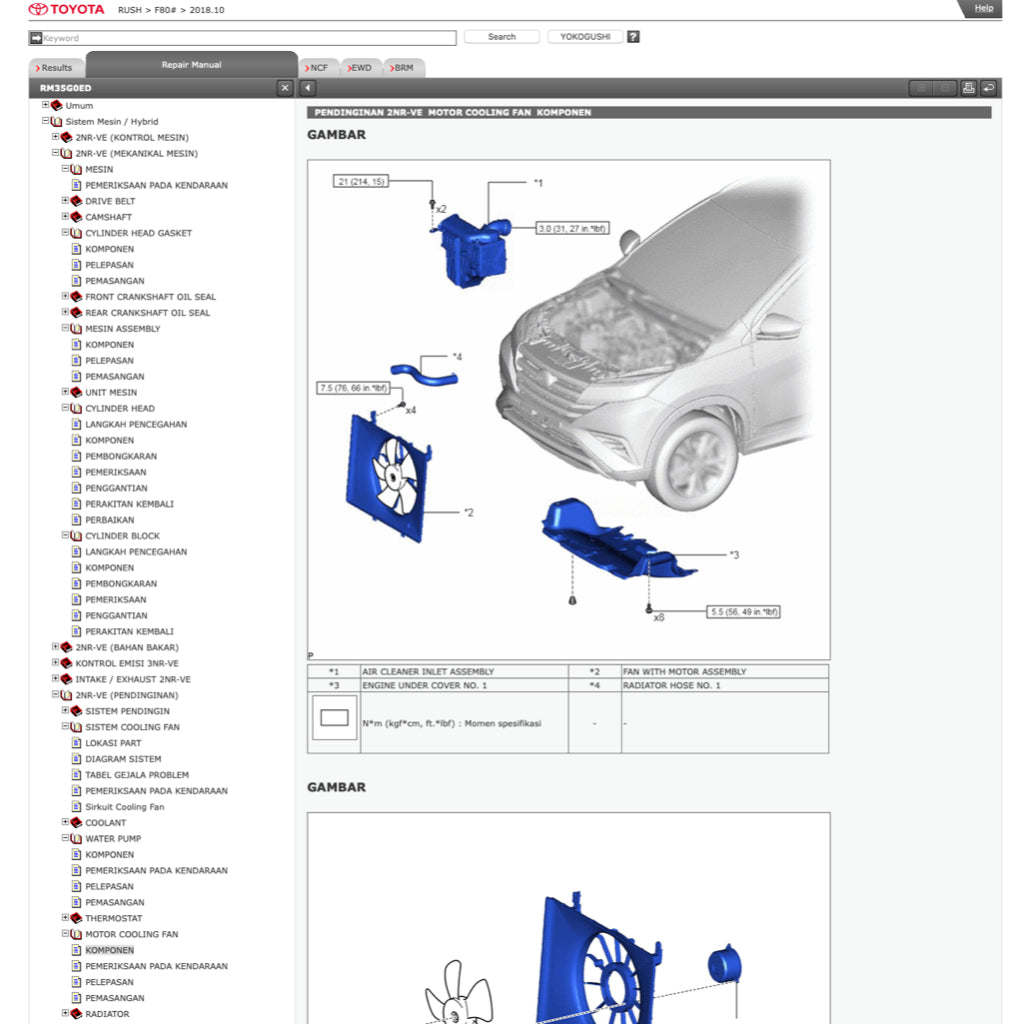Click the Toyota logo
The height and width of the screenshot is (1024, 1024).
66,9
